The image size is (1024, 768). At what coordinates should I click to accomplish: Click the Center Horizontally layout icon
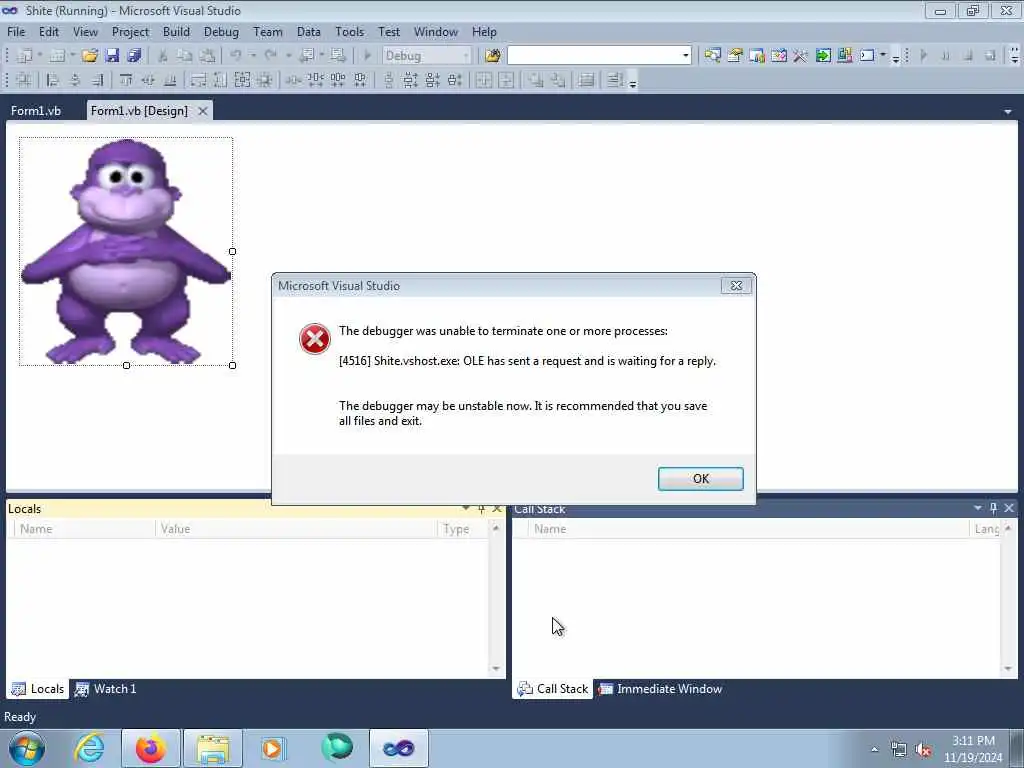tap(484, 80)
